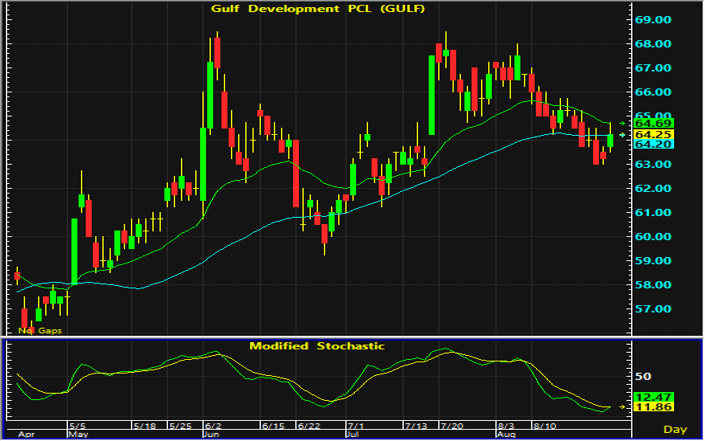Screen dimensions: 705x441
Task: Click the 59.00 price axis label
Action: [x=653, y=261]
